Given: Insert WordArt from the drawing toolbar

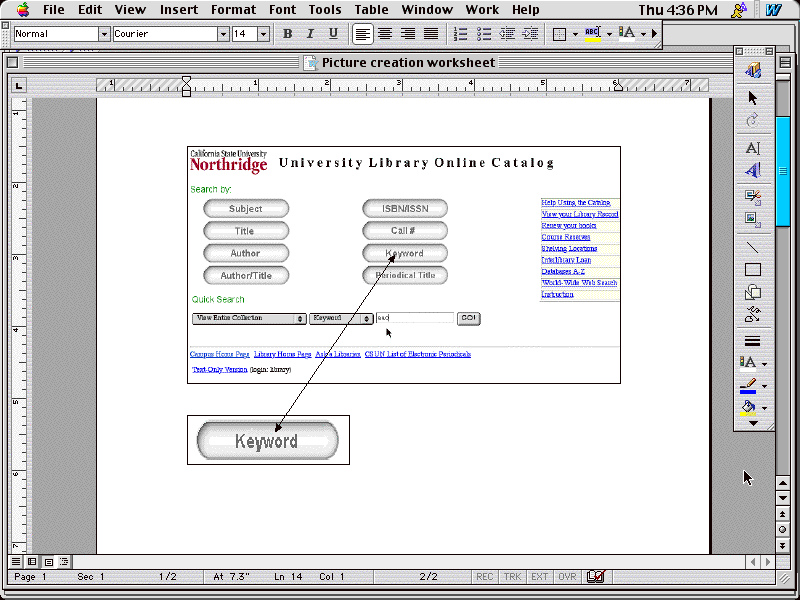Looking at the screenshot, I should 753,170.
